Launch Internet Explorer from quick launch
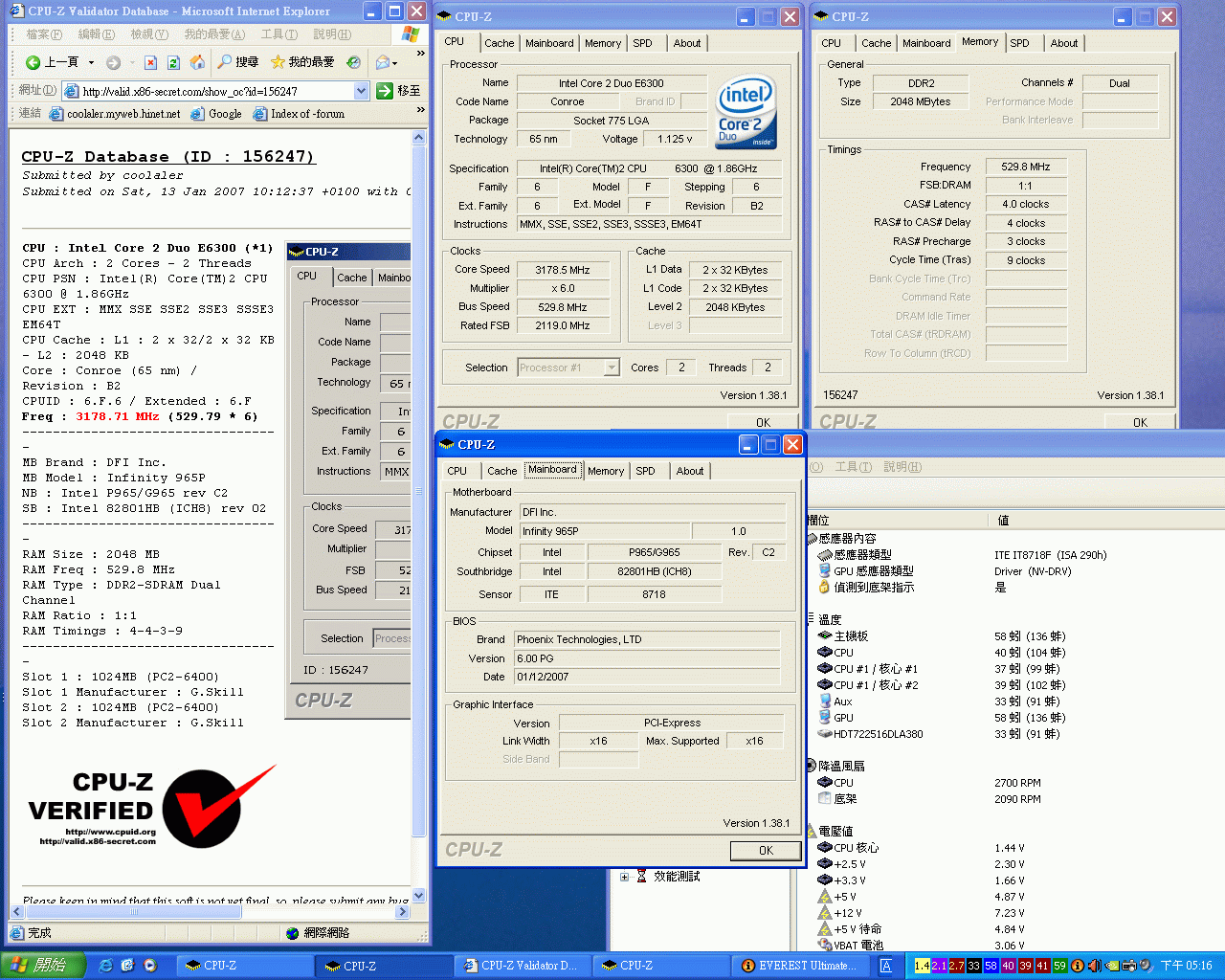This screenshot has width=1225, height=980. coord(105,966)
